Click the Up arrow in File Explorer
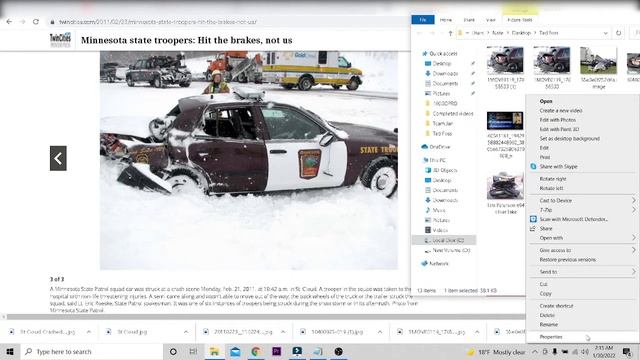 450,33
